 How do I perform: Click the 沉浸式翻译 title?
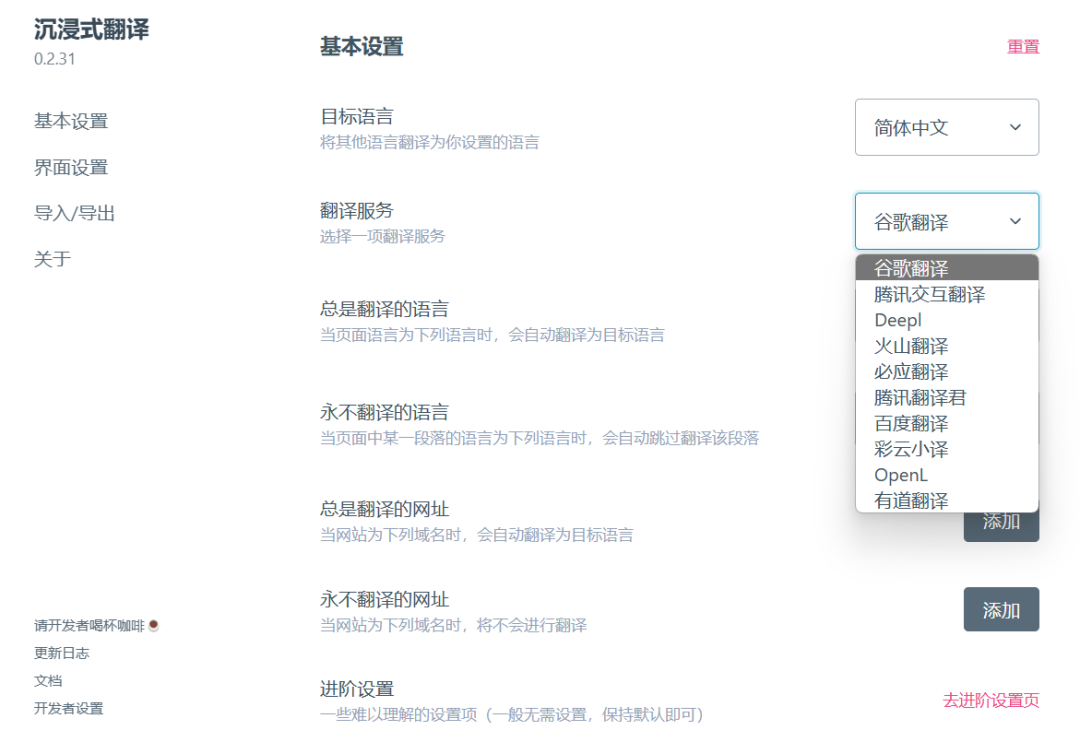(x=92, y=30)
